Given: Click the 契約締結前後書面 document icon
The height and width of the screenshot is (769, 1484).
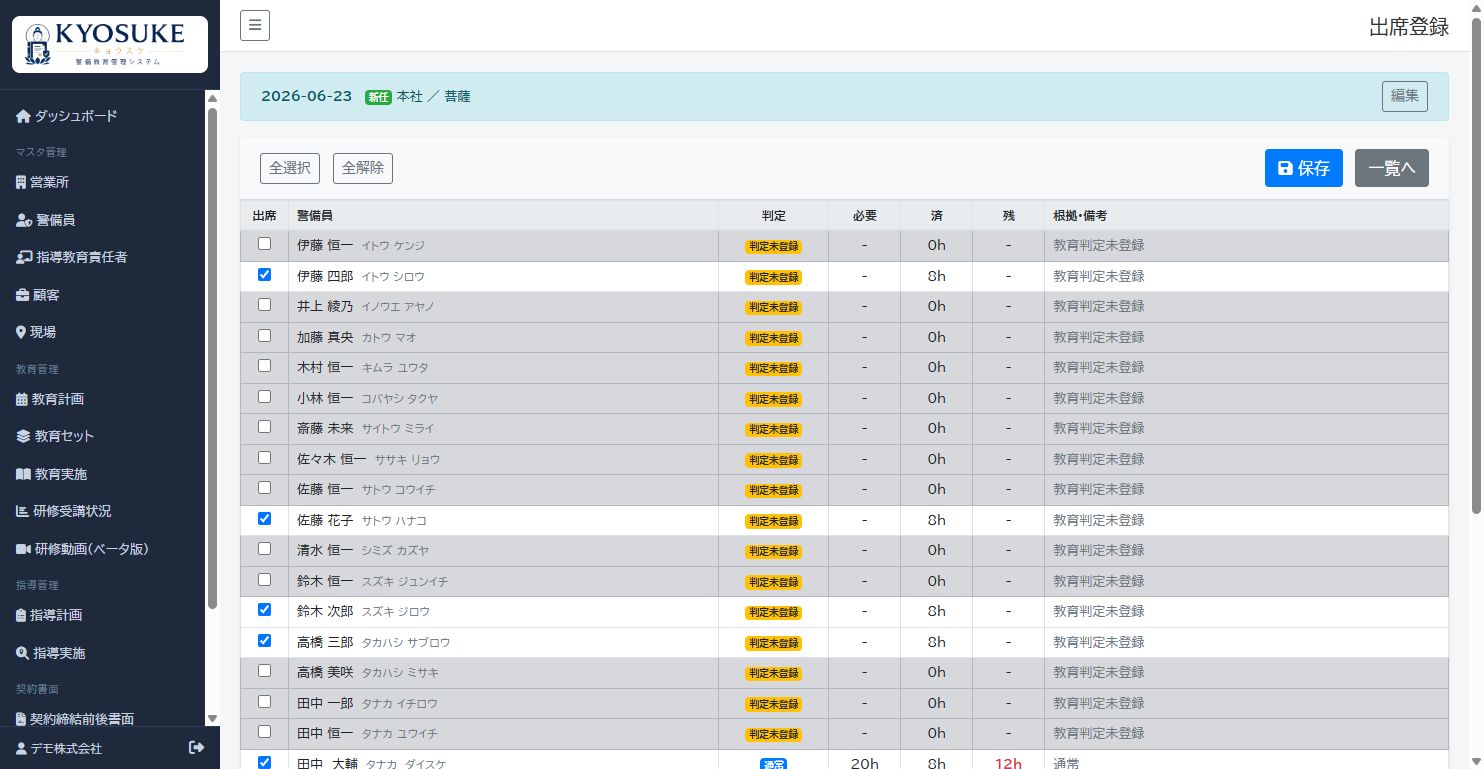Looking at the screenshot, I should point(21,719).
